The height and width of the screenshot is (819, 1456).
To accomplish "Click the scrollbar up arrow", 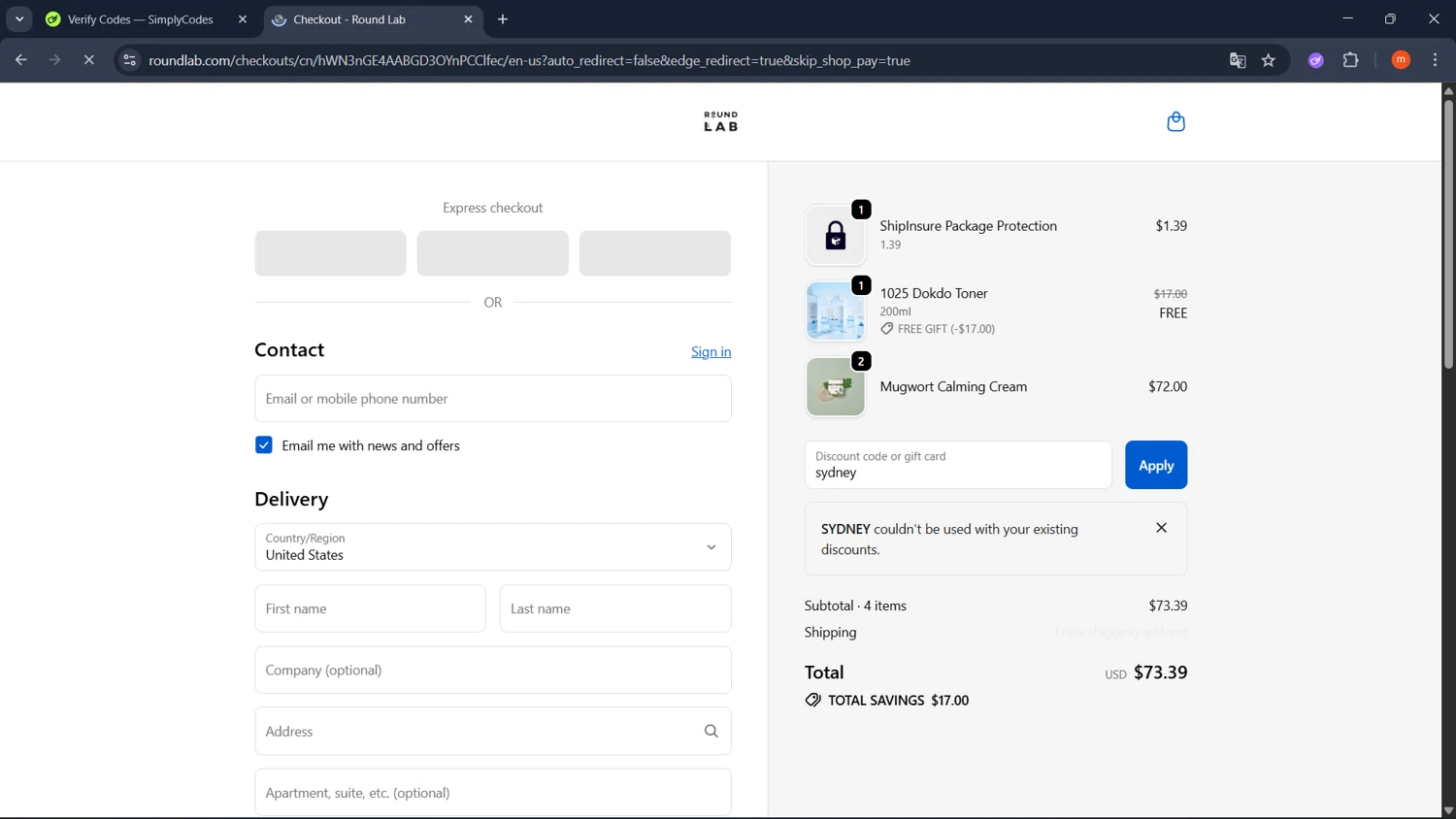I will click(x=1448, y=90).
